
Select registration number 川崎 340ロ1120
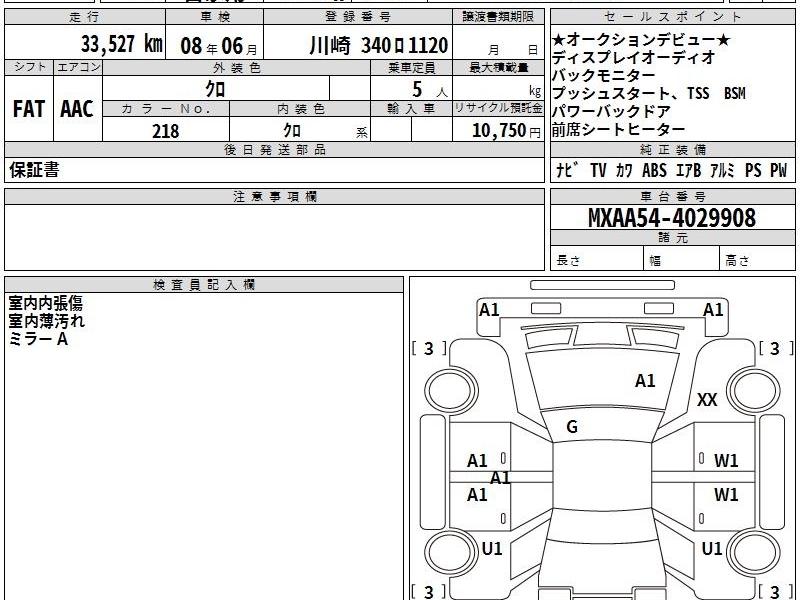coord(379,46)
